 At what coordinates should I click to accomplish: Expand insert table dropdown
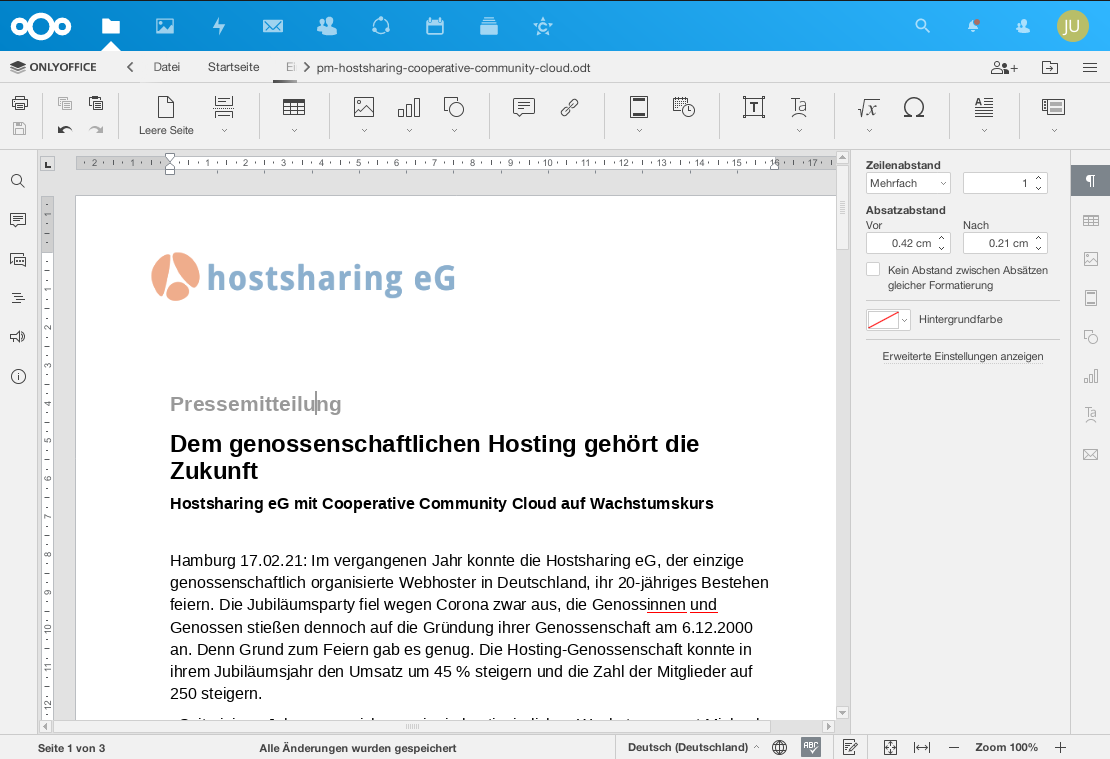[x=294, y=130]
